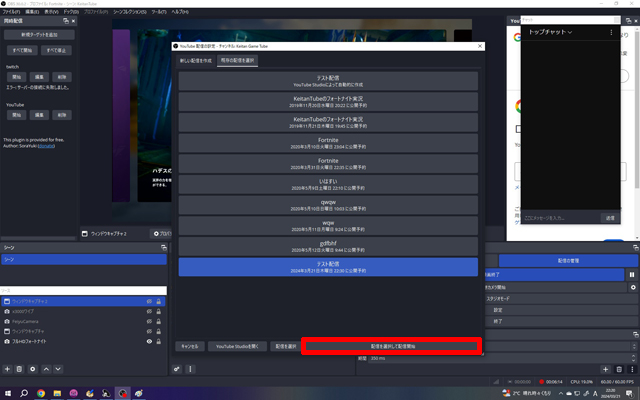This screenshot has width=640, height=400.
Task: Pop out the controls dock
Action: tap(636, 248)
